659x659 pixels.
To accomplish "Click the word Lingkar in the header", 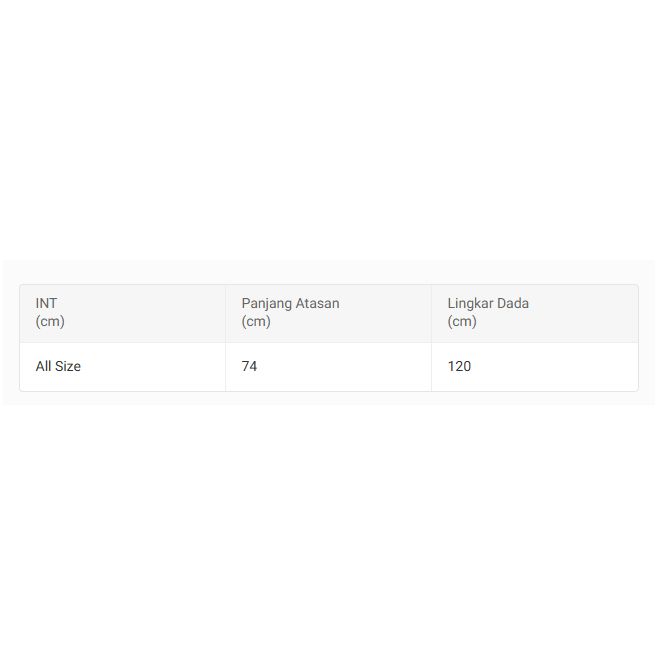I will click(472, 304).
